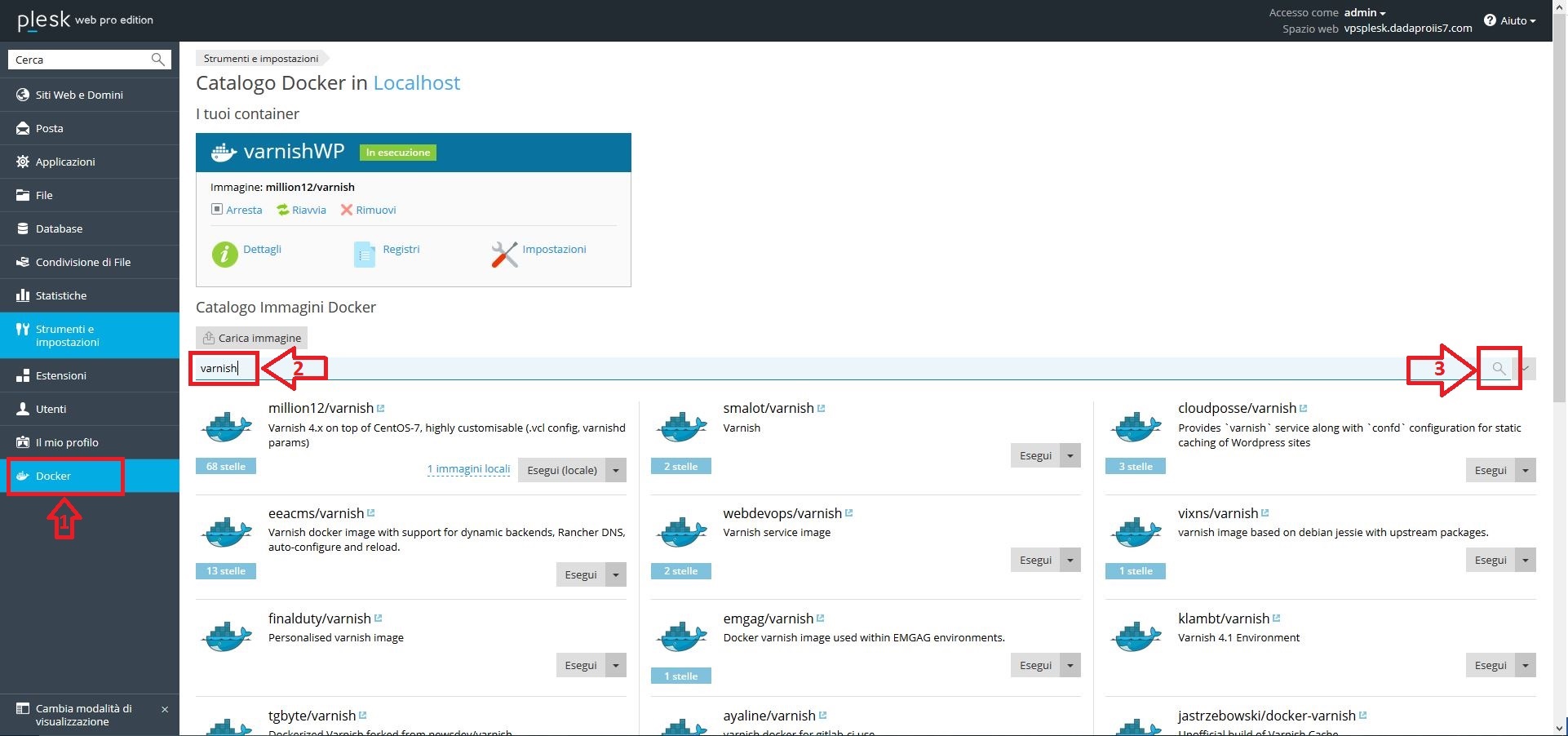Open the Estensioni section

tap(60, 375)
